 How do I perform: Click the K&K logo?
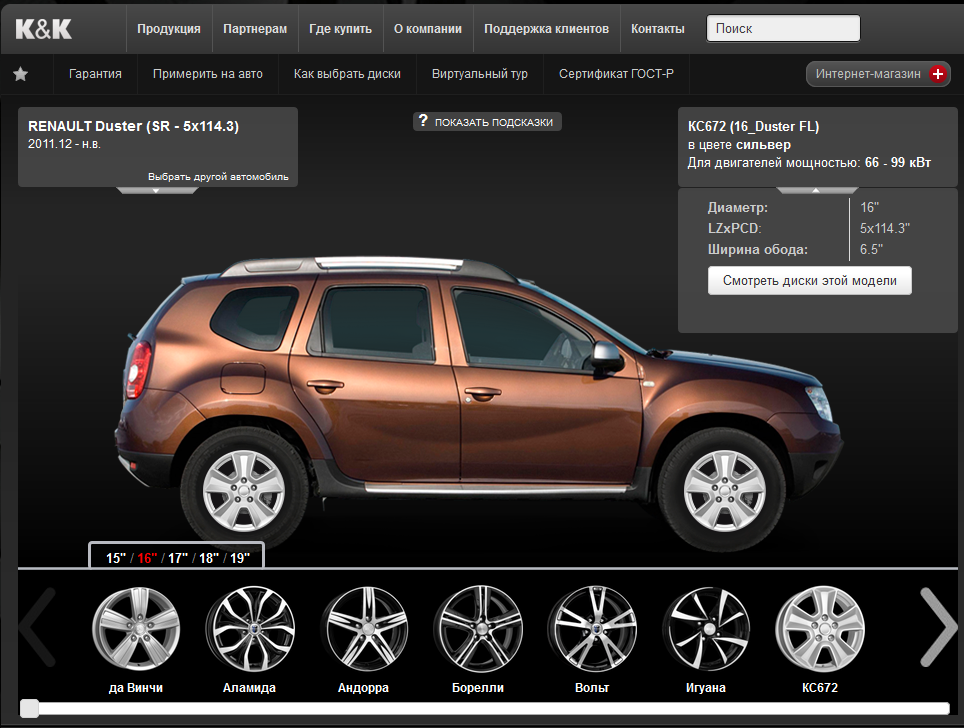point(44,29)
